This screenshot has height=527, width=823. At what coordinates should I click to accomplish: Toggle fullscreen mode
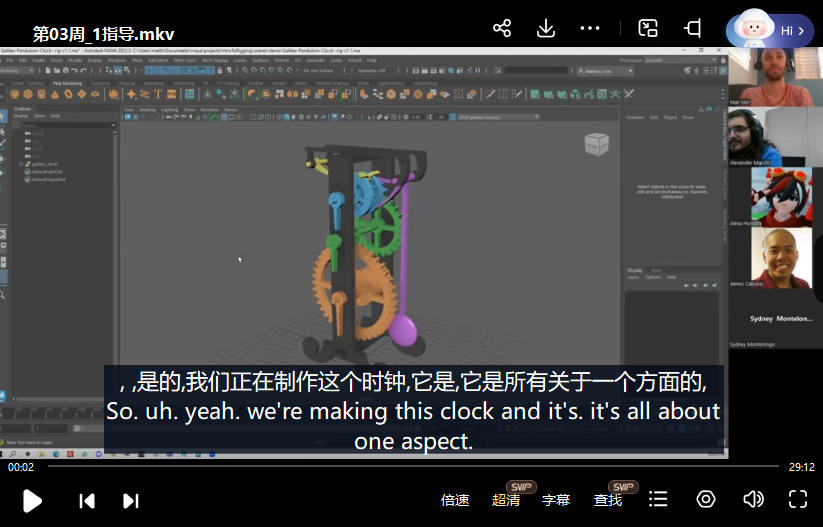[x=798, y=499]
